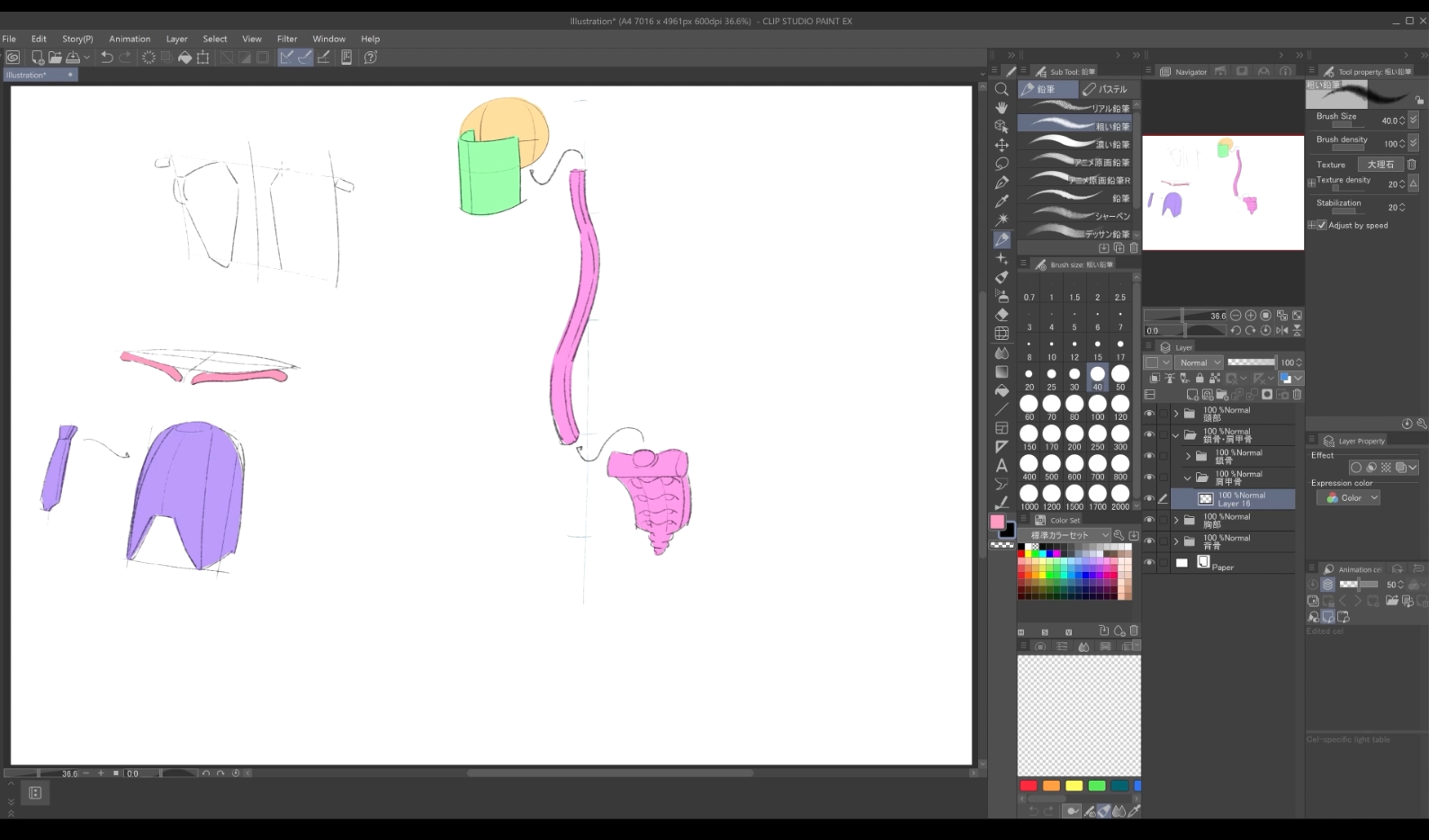Flip canvas horizontally in Navigator
1429x840 pixels.
1281,331
